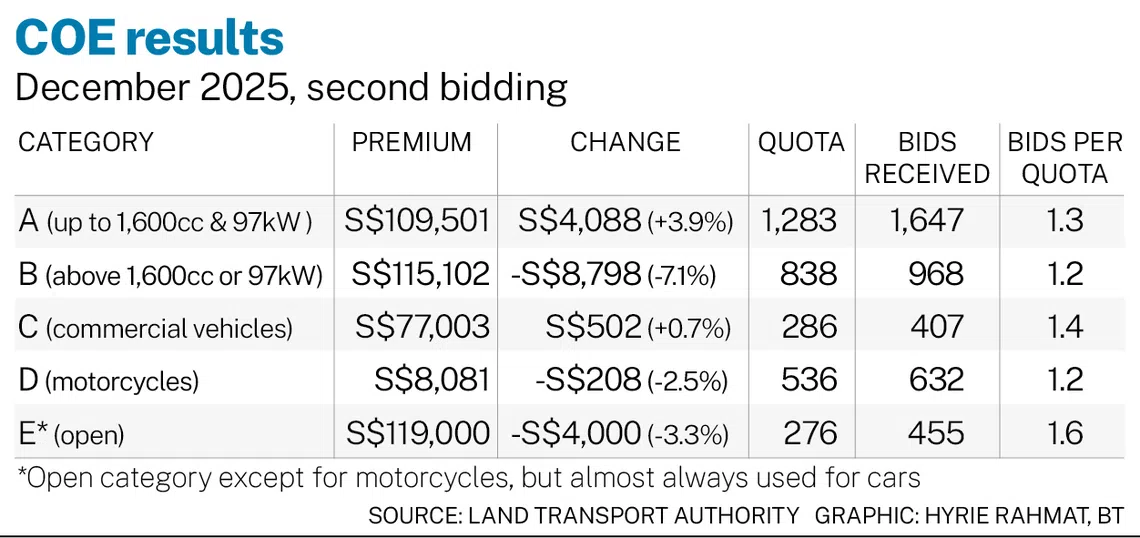This screenshot has height=538, width=1140.
Task: Click the S$119,000 premium value
Action: [418, 433]
